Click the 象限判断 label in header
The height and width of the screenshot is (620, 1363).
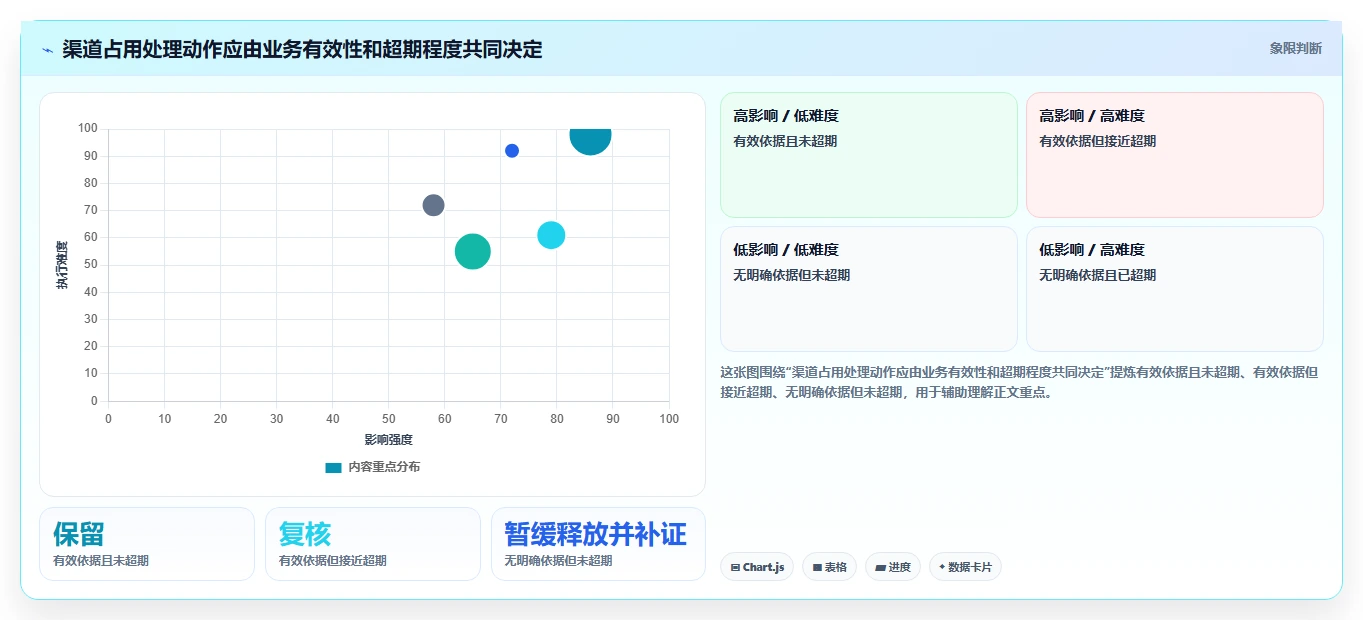[x=1295, y=48]
